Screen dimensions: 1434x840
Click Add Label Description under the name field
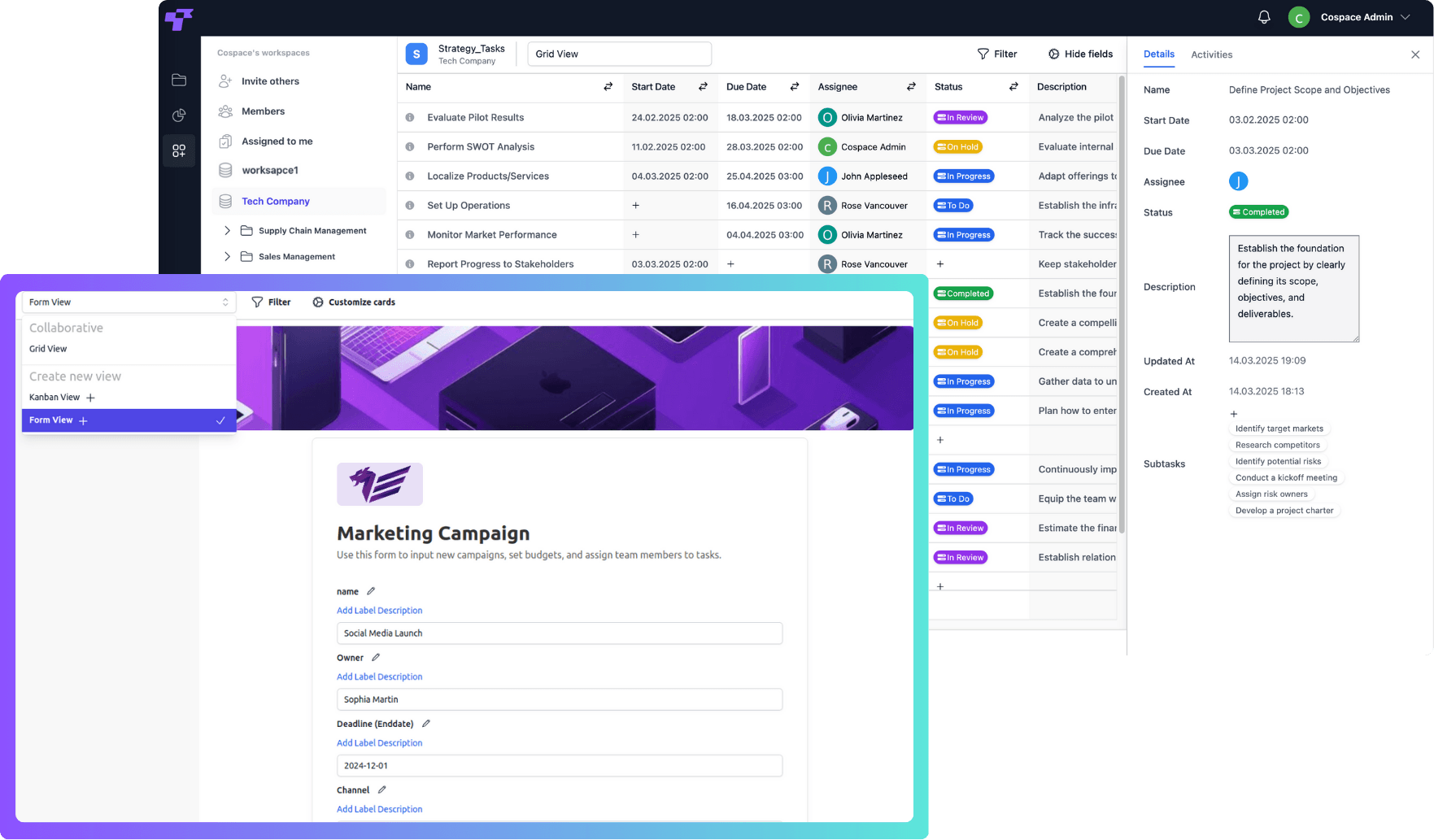[x=379, y=610]
